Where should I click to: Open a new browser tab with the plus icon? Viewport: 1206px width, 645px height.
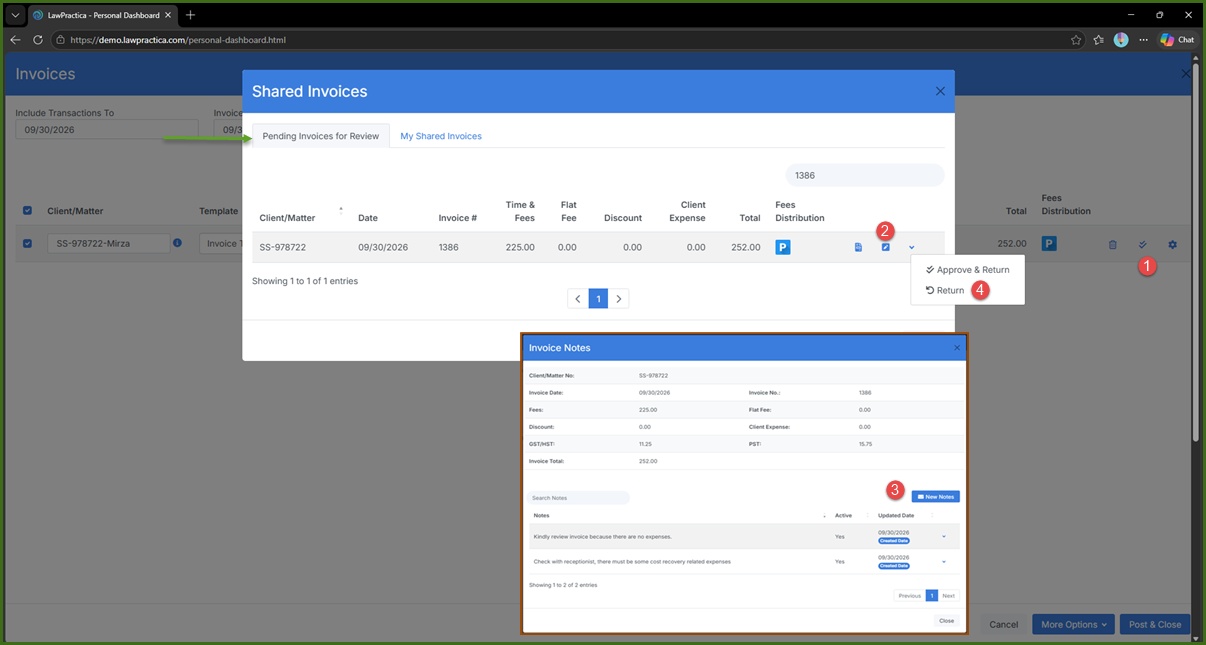tap(190, 15)
